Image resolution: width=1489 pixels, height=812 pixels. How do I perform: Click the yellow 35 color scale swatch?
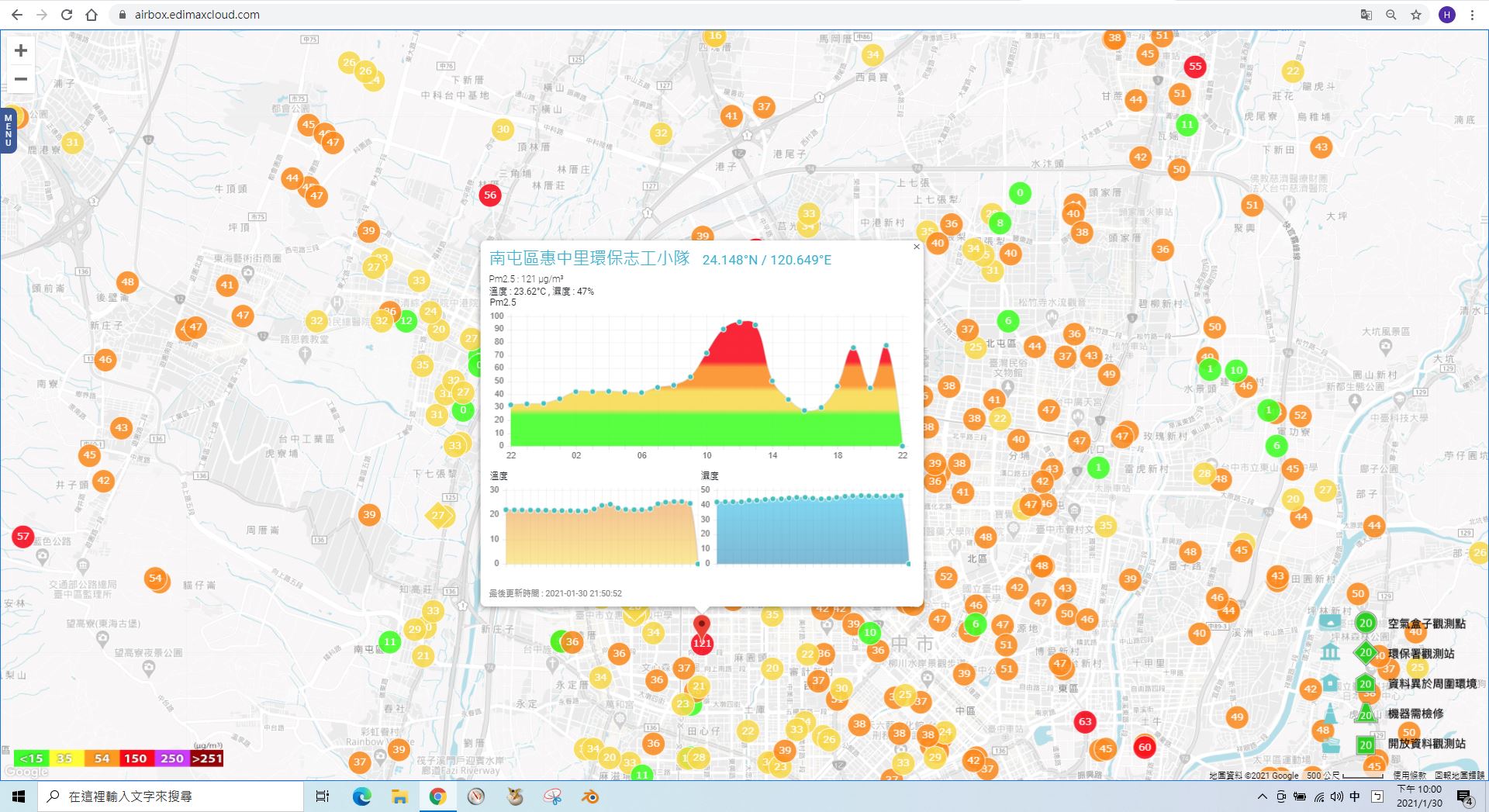(x=65, y=758)
